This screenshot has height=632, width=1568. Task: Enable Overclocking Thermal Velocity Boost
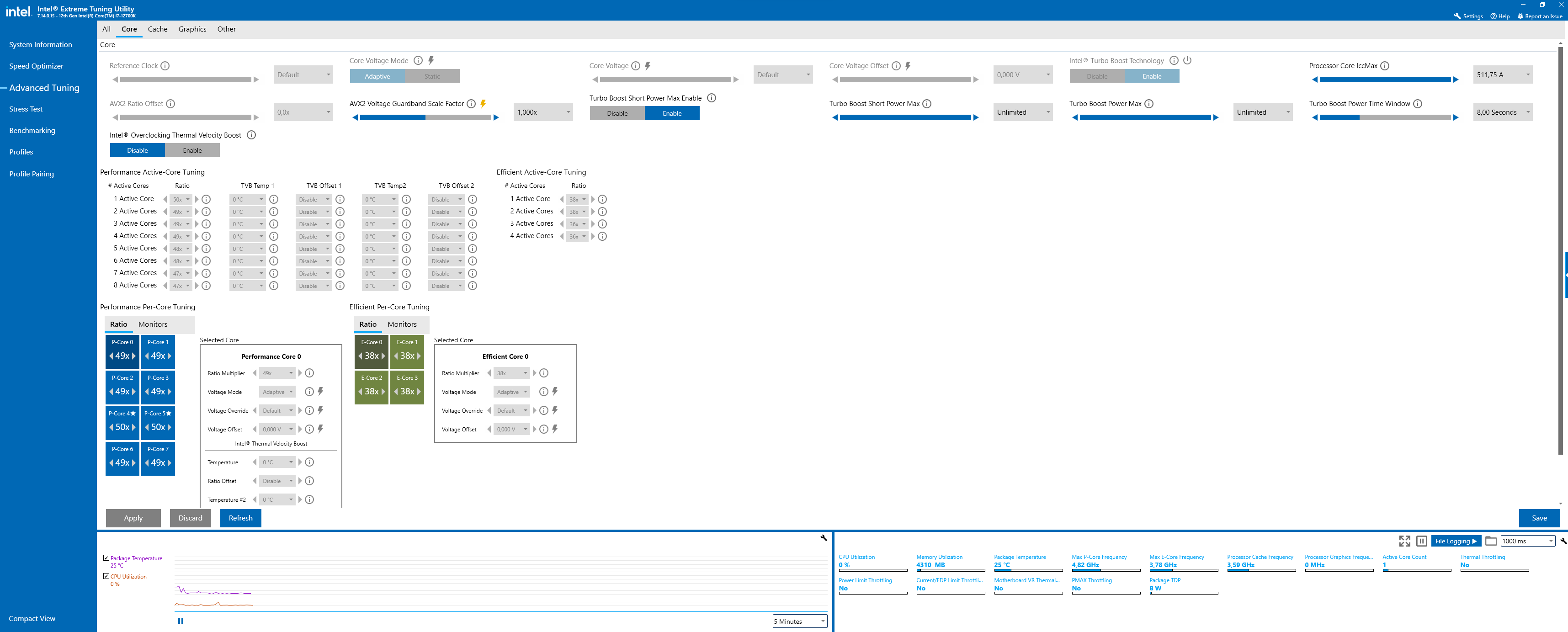coord(192,150)
